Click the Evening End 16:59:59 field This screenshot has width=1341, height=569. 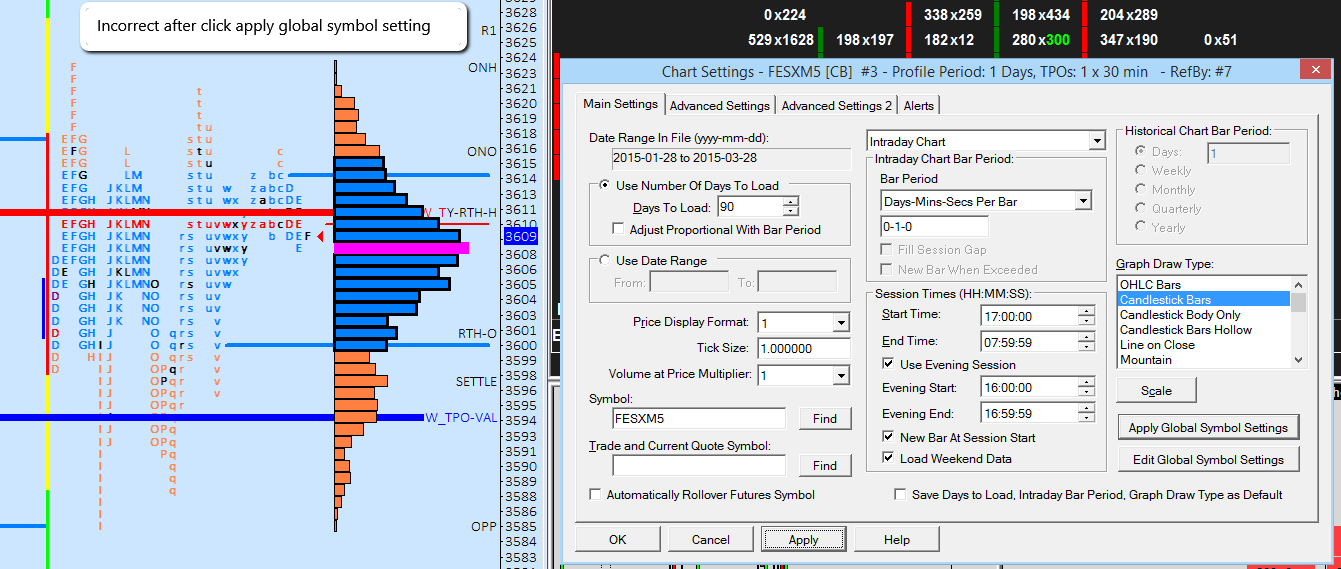pos(1030,413)
